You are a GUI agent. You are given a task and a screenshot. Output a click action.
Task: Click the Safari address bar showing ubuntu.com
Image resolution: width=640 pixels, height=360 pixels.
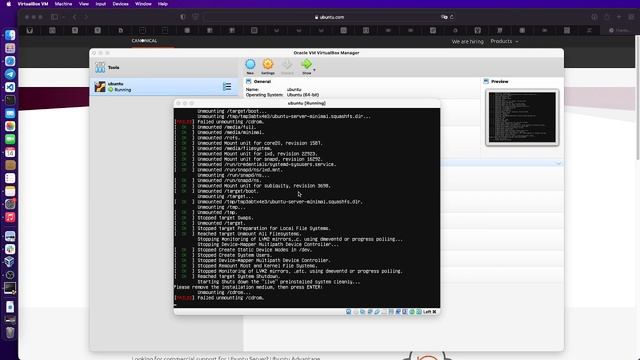click(329, 17)
